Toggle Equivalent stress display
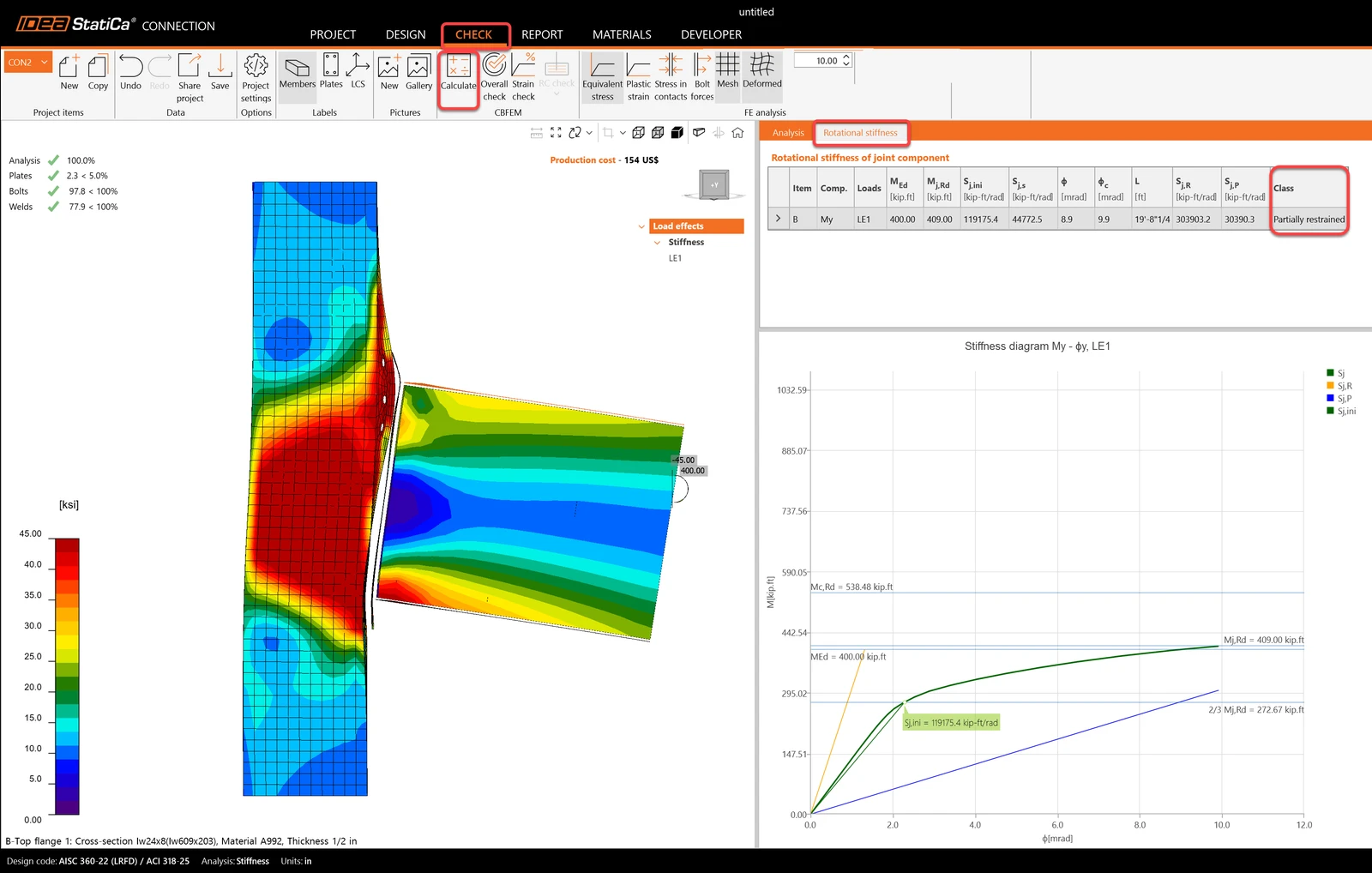The image size is (1372, 873). click(x=602, y=77)
